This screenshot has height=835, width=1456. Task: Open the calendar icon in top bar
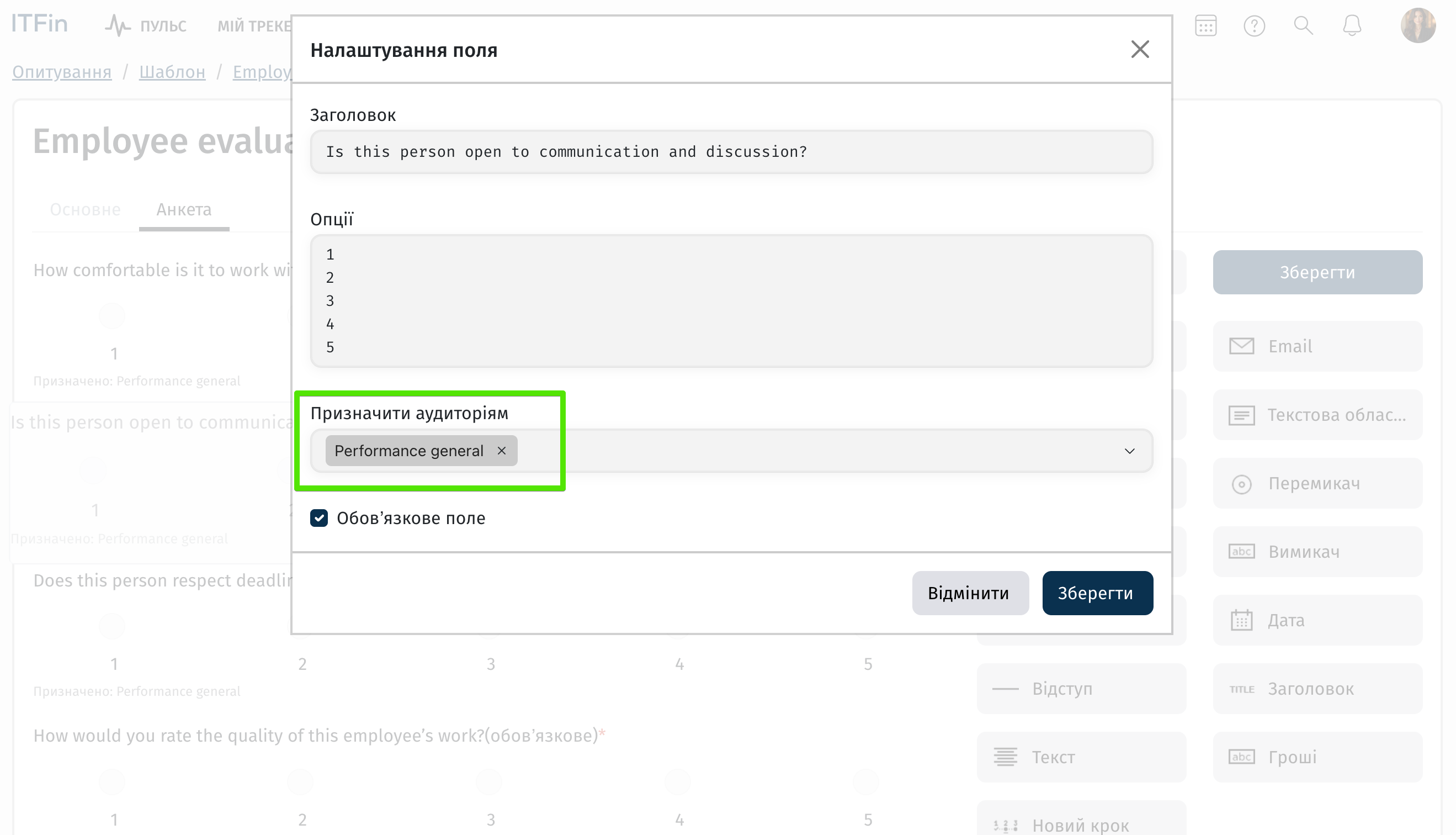(1205, 26)
